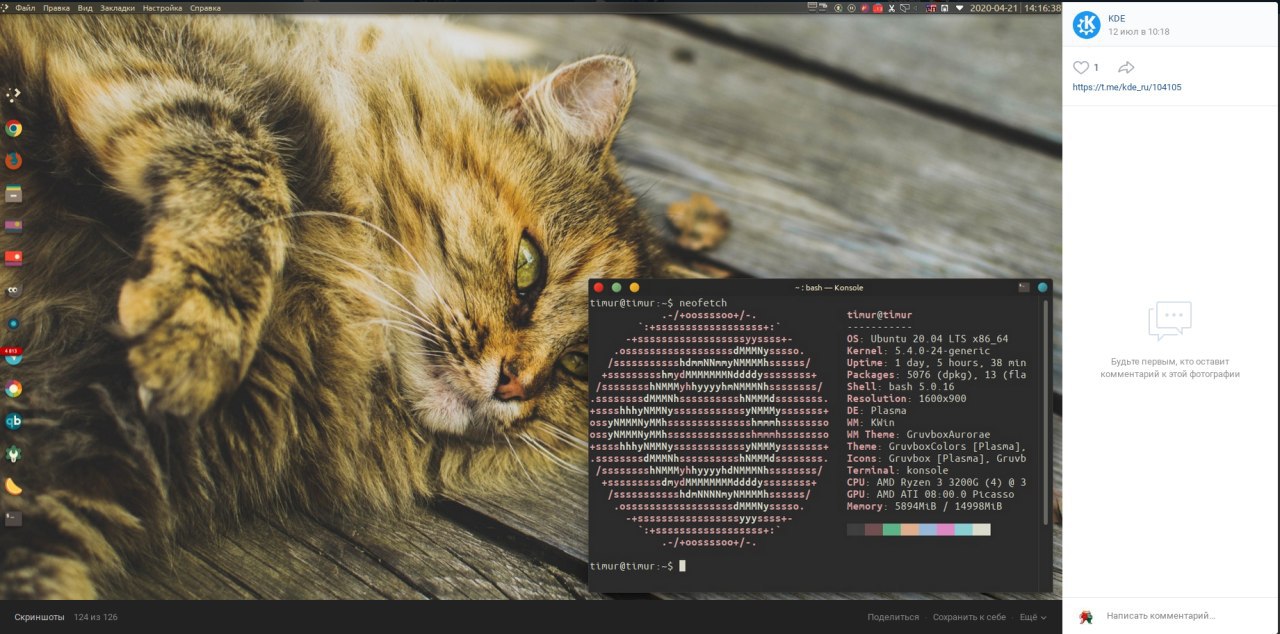The height and width of the screenshot is (634, 1280).
Task: Open the Настройка menu
Action: pyautogui.click(x=162, y=8)
